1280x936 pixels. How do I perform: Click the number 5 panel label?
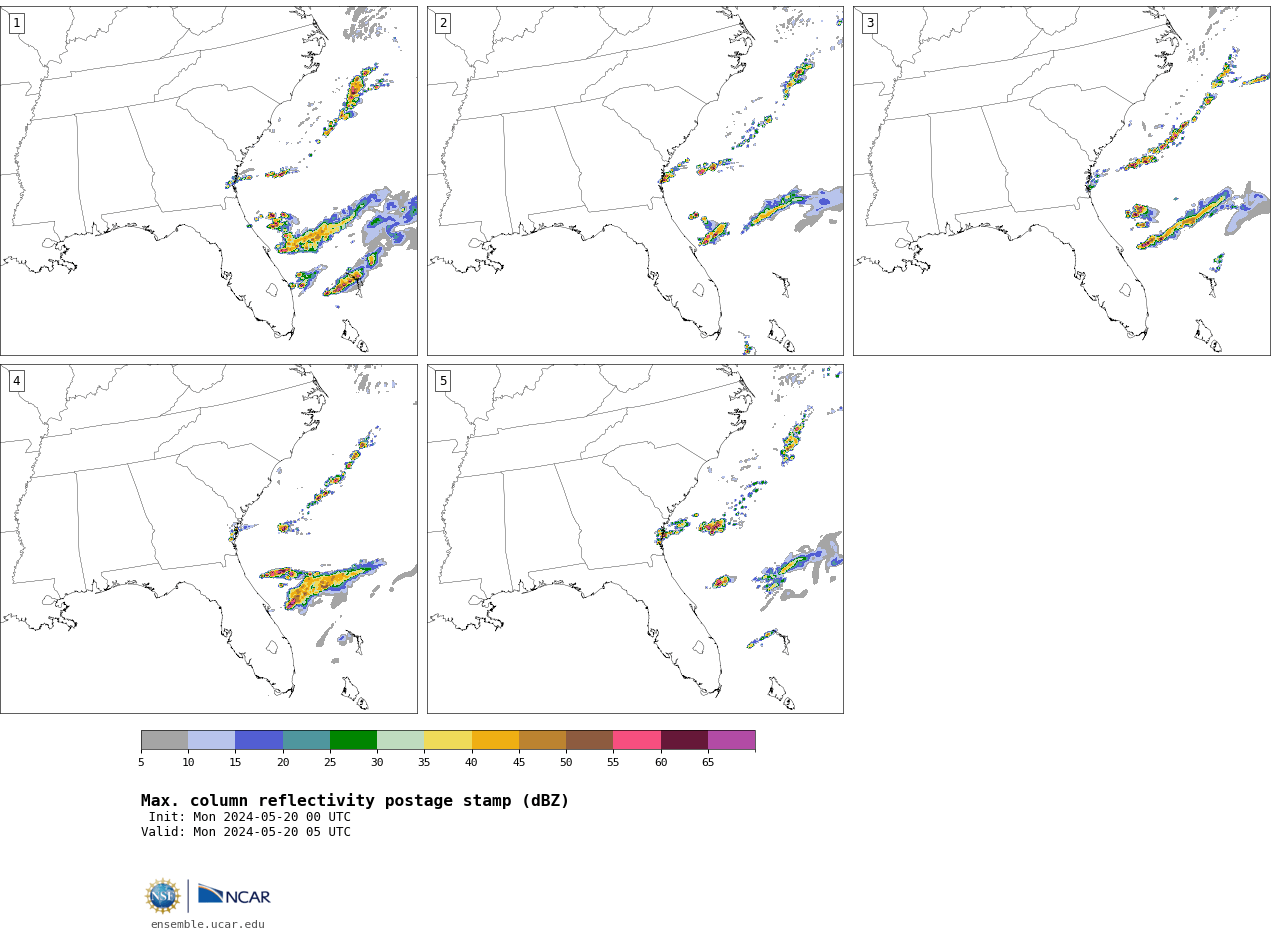point(443,381)
